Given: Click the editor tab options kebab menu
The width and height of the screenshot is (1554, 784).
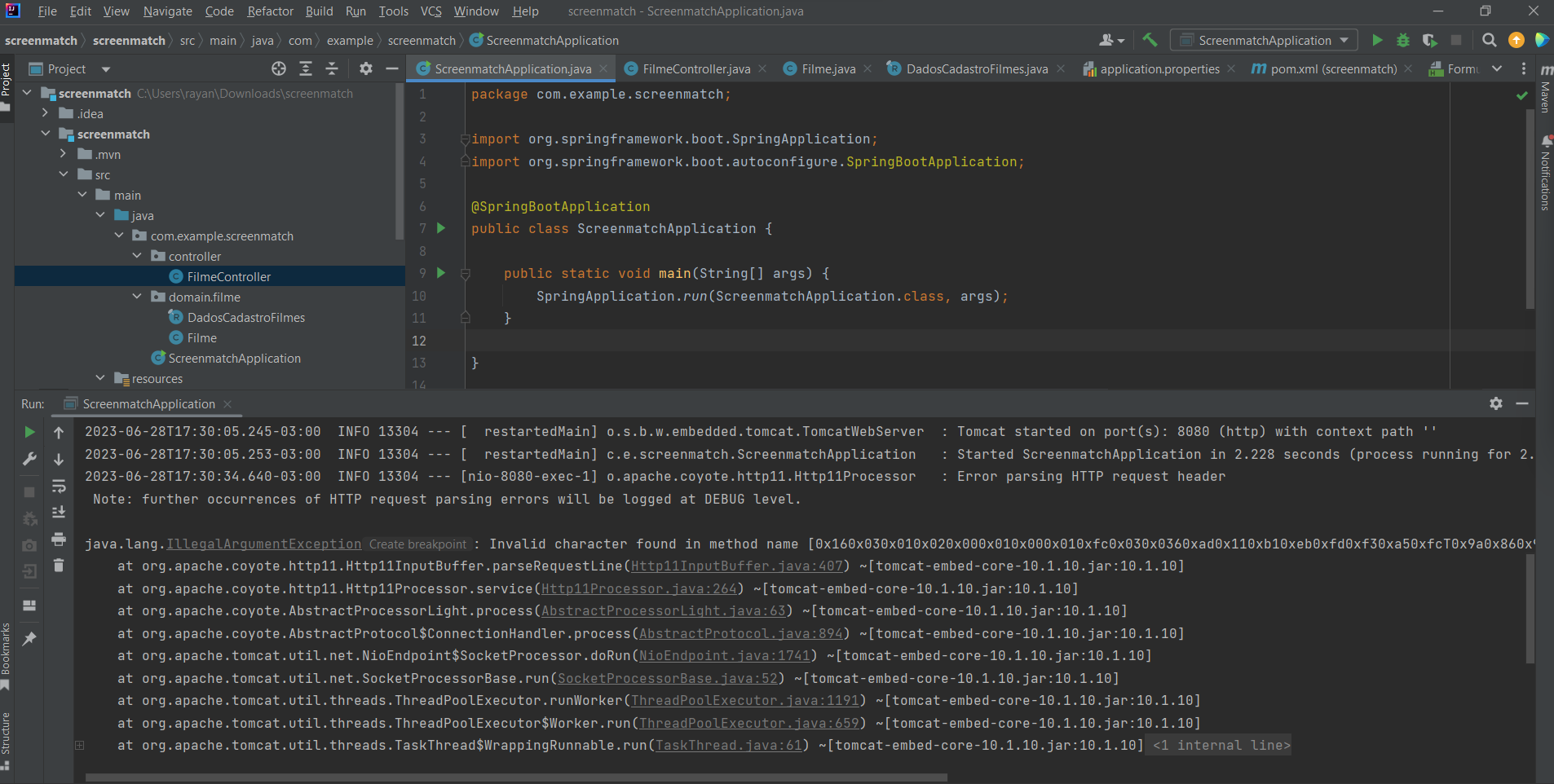Looking at the screenshot, I should (1524, 69).
